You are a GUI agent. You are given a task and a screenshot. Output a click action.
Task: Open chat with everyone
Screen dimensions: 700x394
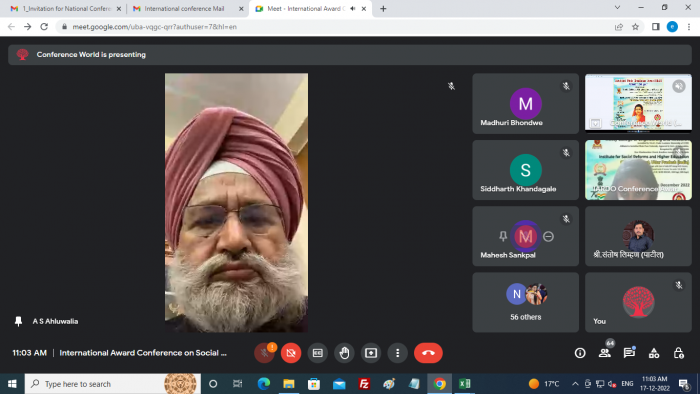[x=629, y=353]
